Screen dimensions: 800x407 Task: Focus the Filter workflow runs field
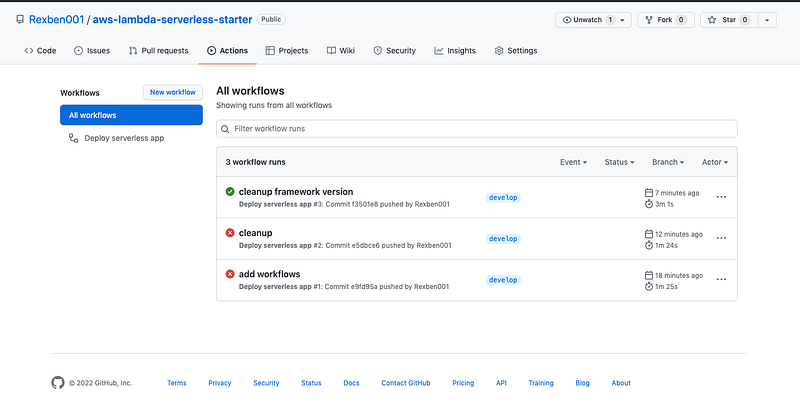[x=477, y=129]
